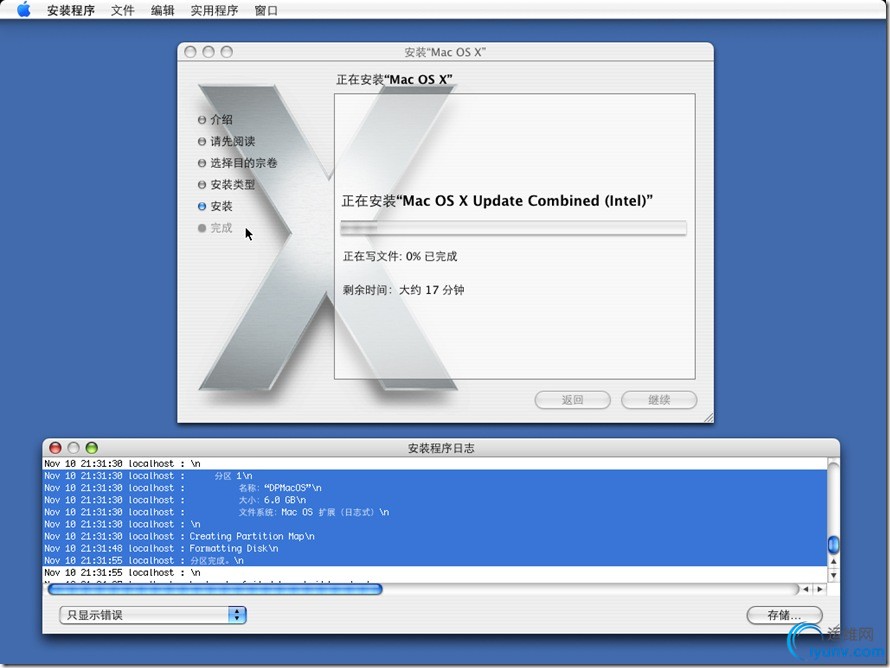This screenshot has width=890, height=668.
Task: Click the log's horizontal scrollbar thumb
Action: pyautogui.click(x=215, y=590)
